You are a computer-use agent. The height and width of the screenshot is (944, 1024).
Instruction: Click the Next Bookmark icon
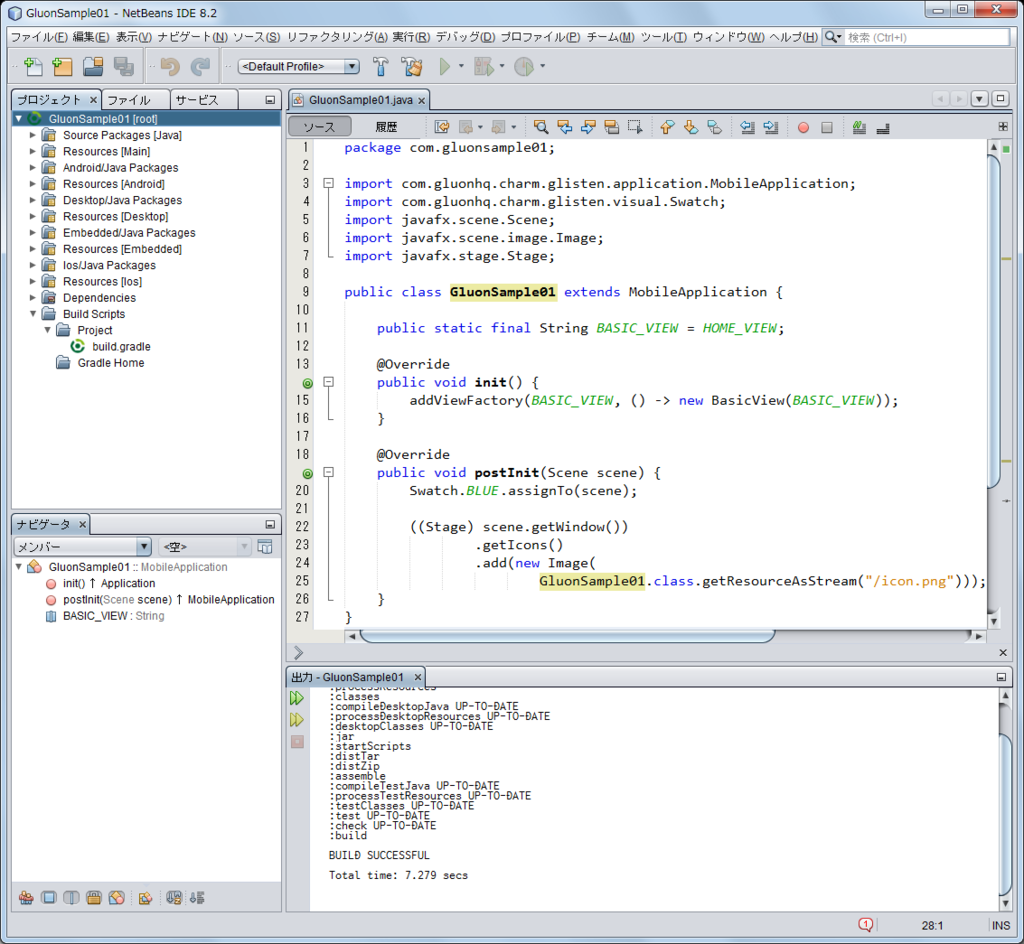pyautogui.click(x=691, y=127)
